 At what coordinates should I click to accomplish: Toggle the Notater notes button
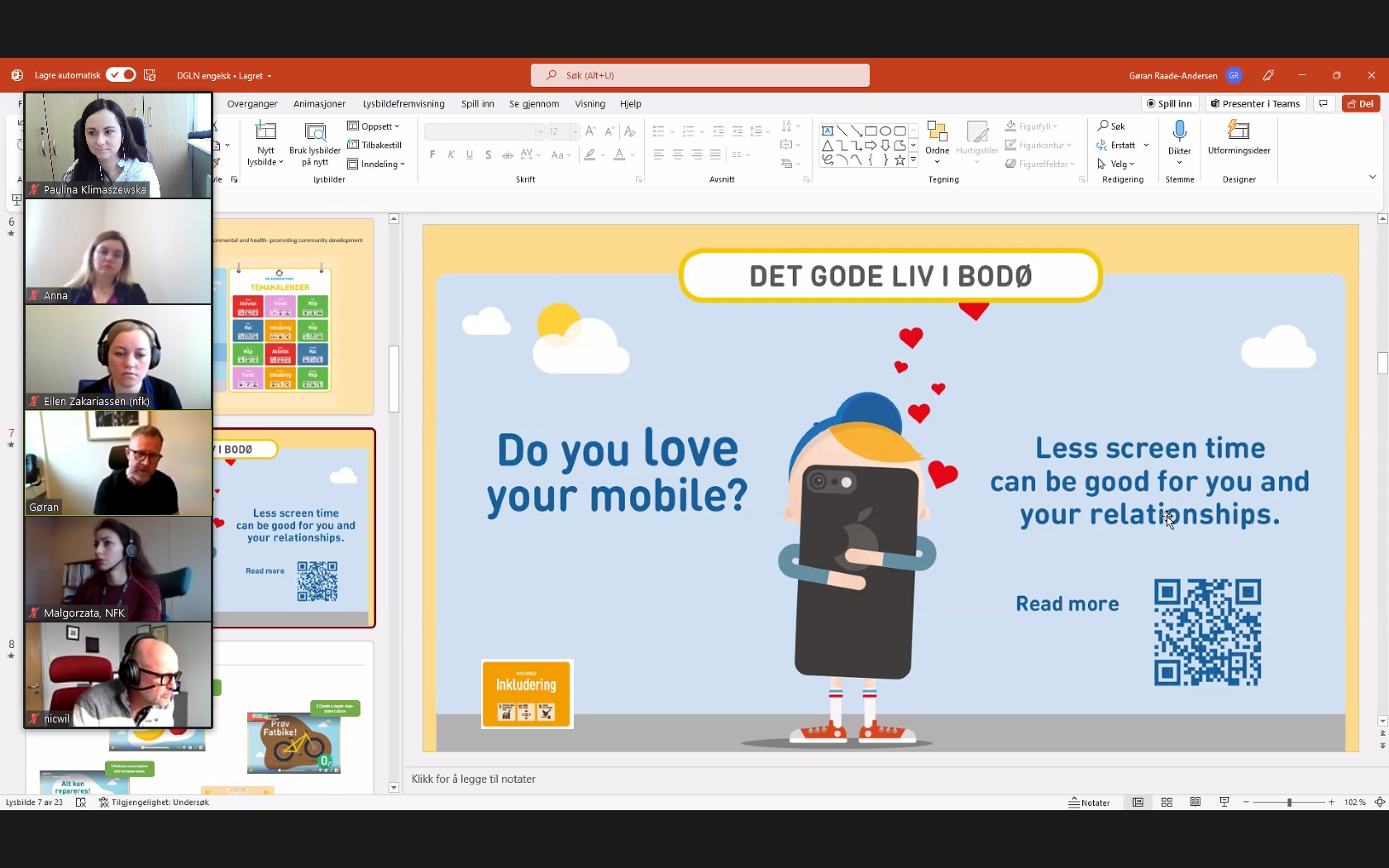tap(1089, 803)
